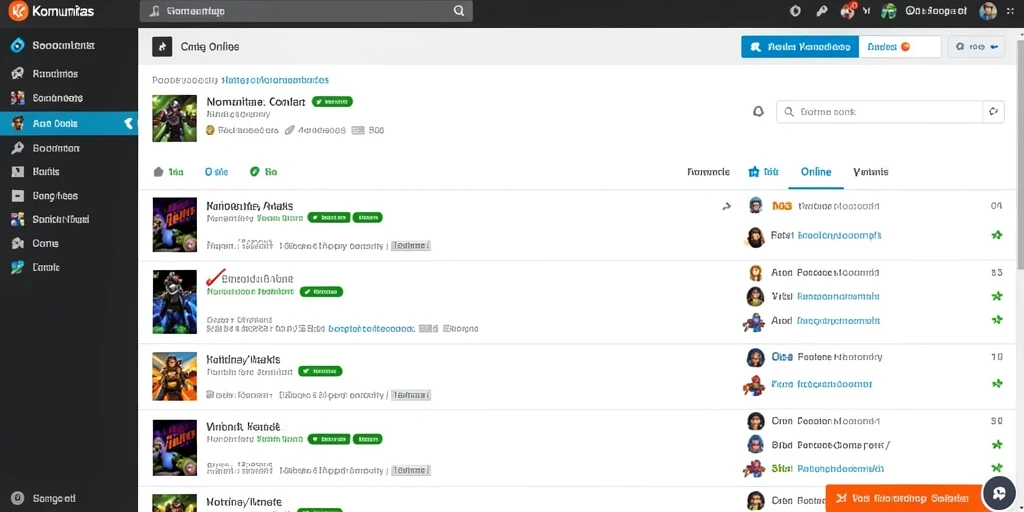Screen dimensions: 1024x512
Task: Toggle the green star in the bearded avatar's row
Action: 997,235
